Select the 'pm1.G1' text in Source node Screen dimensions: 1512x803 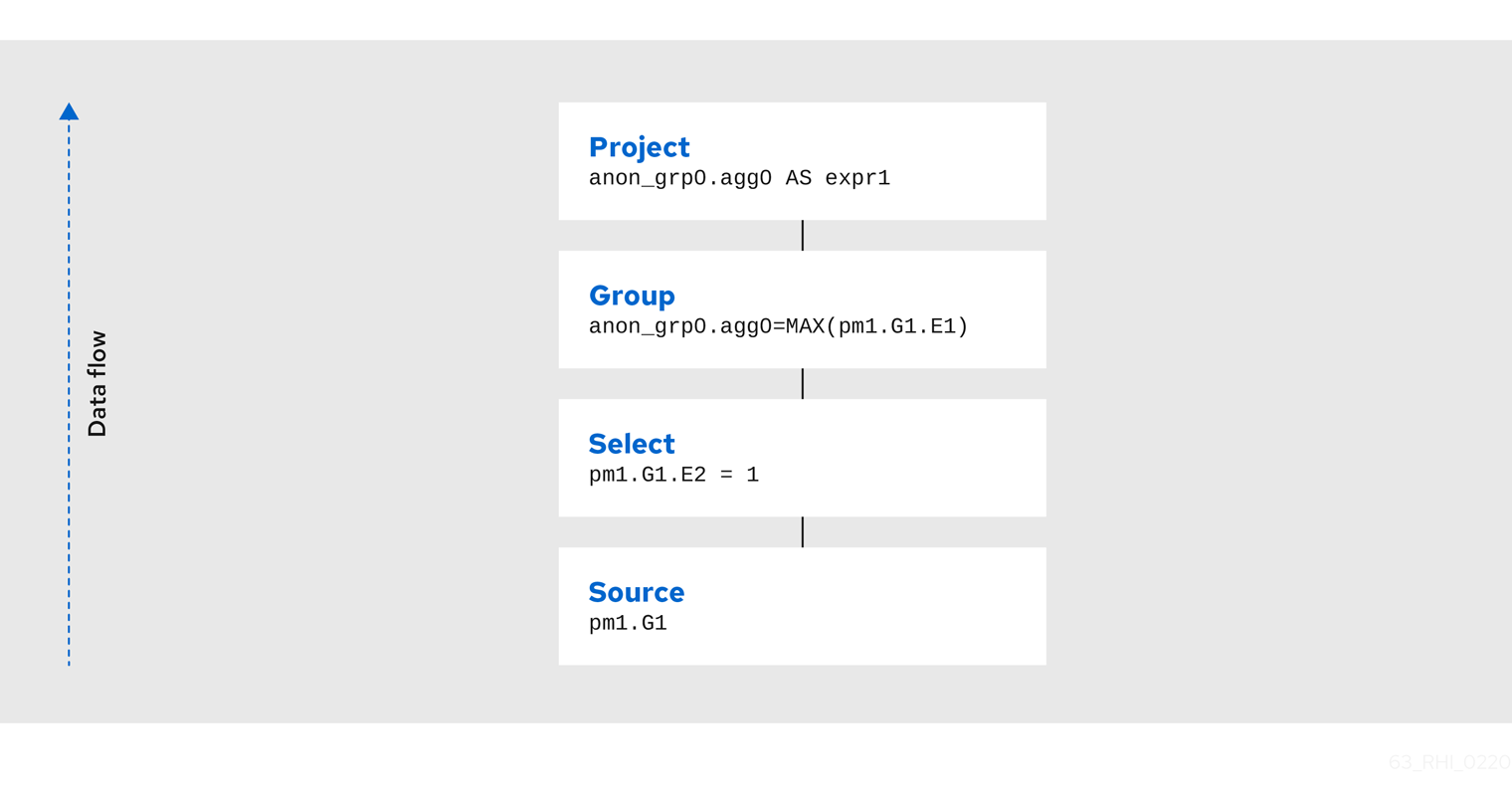coord(628,624)
